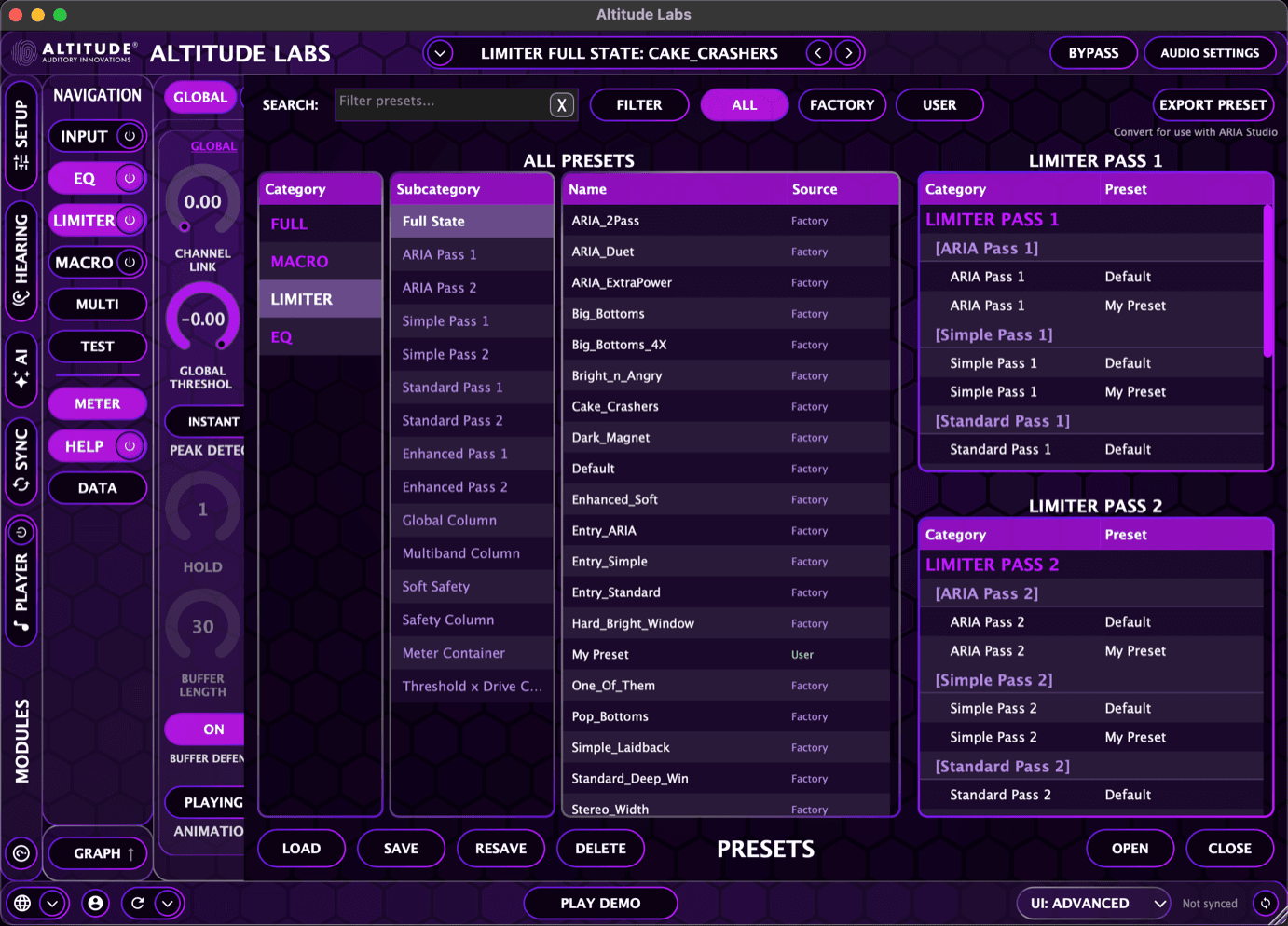Click the Export Preset button
This screenshot has height=926, width=1288.
[x=1213, y=104]
